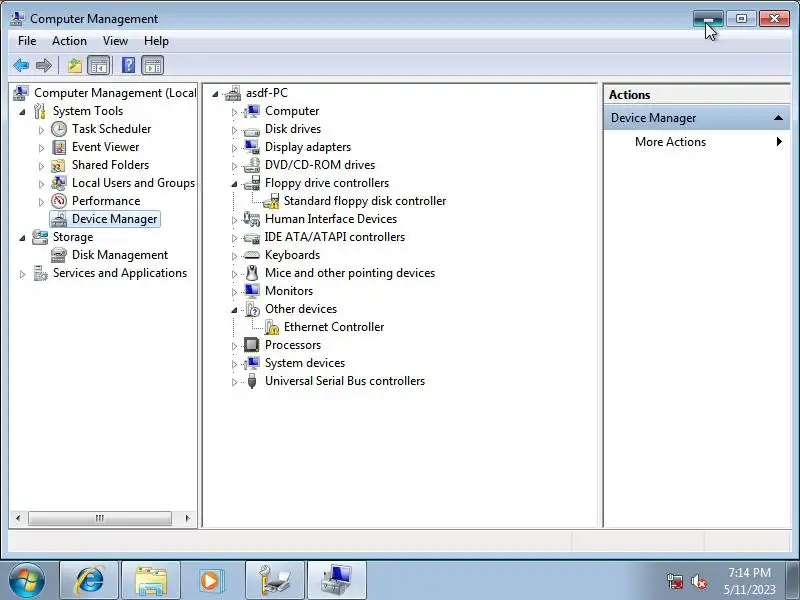Expand the Monitors node arrow
Screen dimensions: 800x600
[x=234, y=292]
